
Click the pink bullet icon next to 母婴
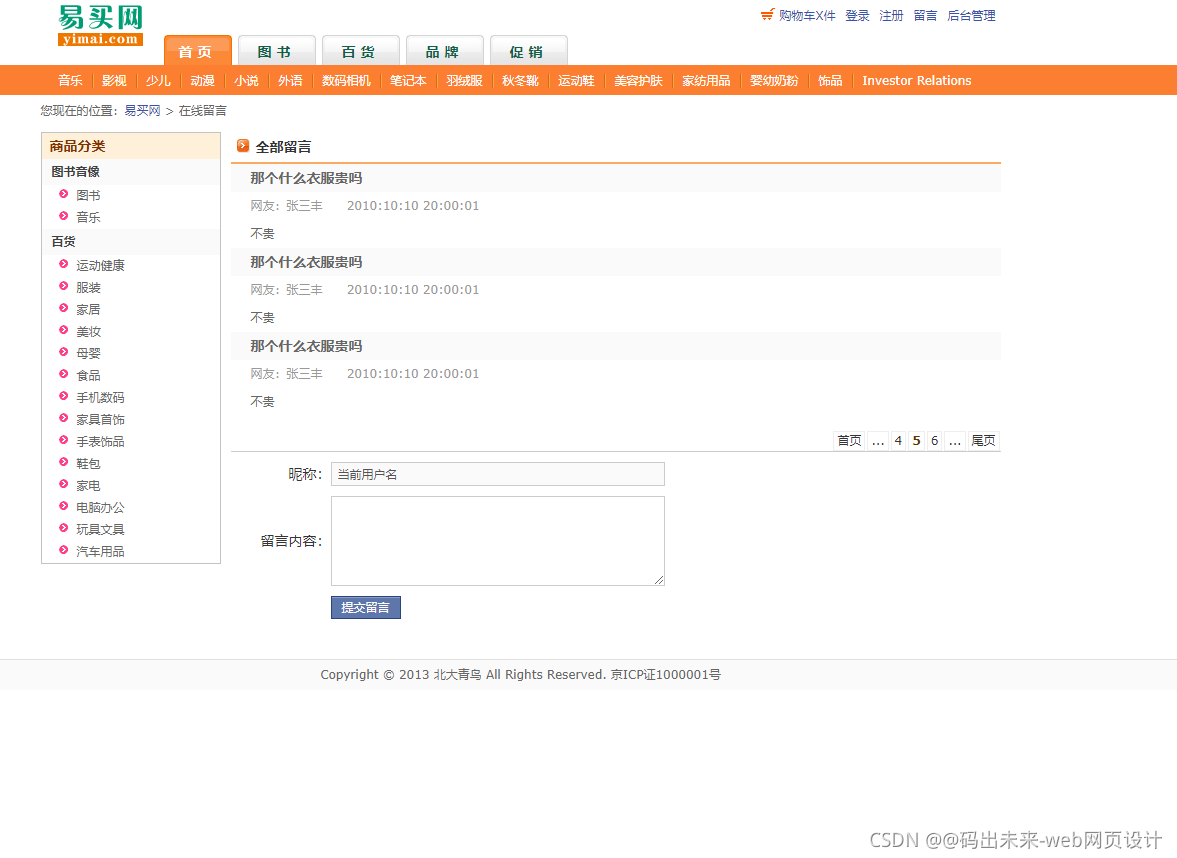click(64, 352)
